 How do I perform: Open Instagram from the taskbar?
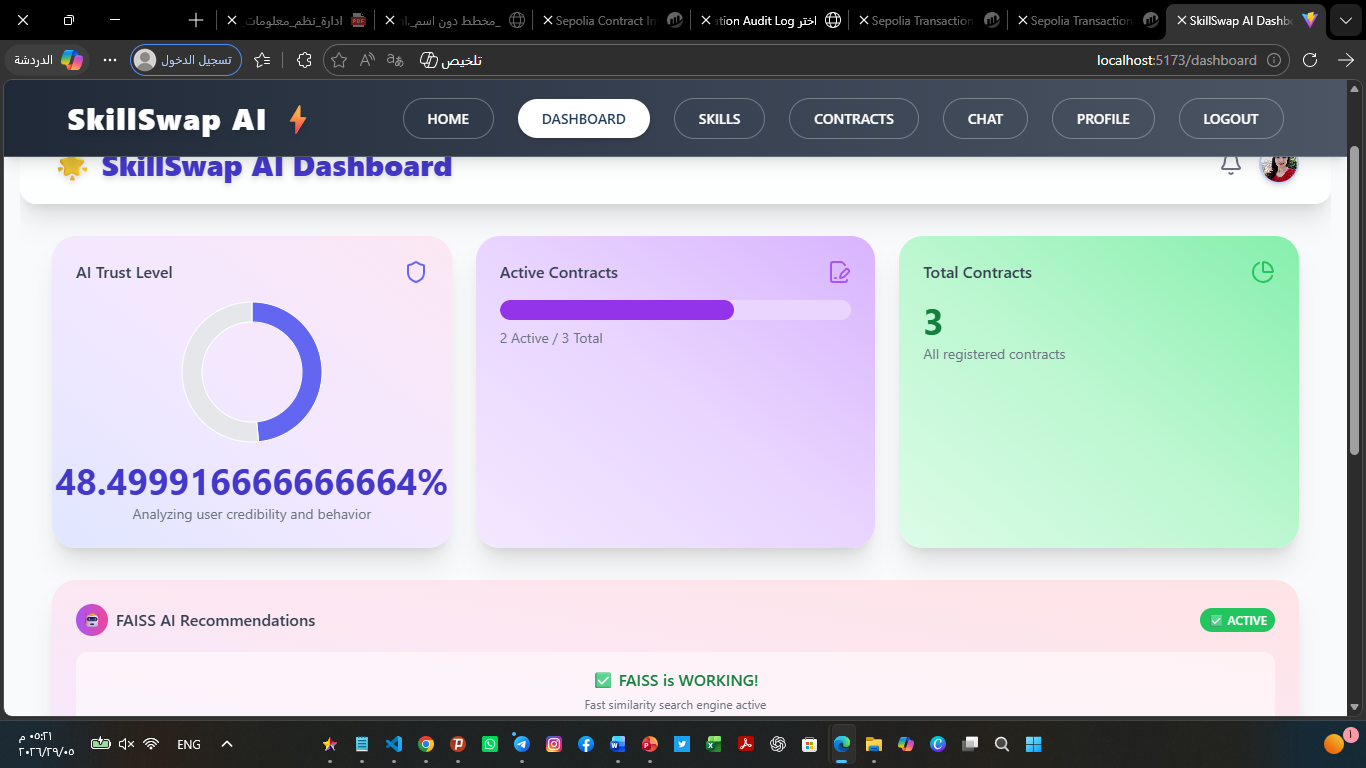(554, 744)
